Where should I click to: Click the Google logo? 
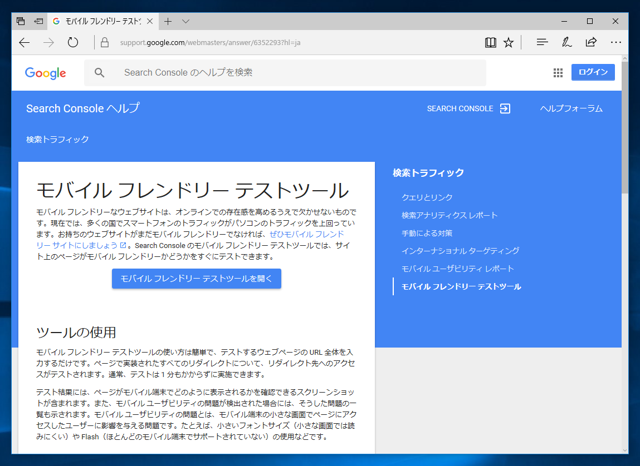tap(45, 73)
